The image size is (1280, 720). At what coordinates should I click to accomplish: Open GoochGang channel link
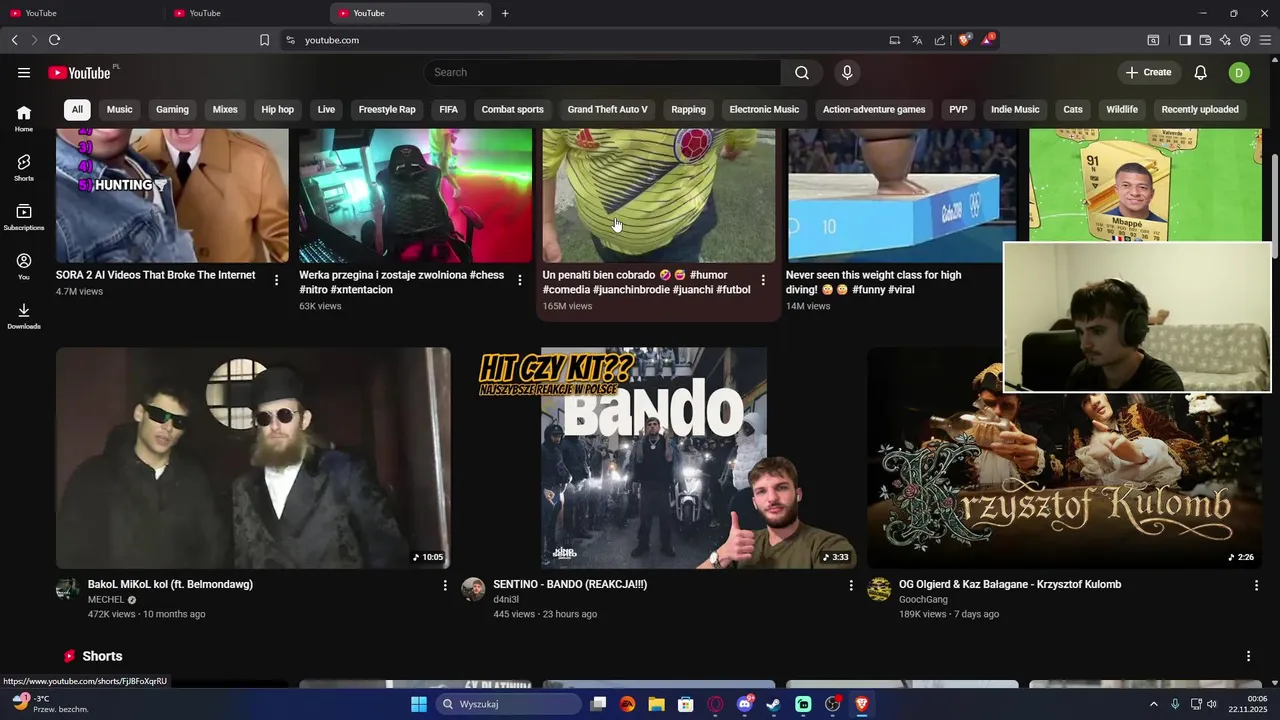923,600
